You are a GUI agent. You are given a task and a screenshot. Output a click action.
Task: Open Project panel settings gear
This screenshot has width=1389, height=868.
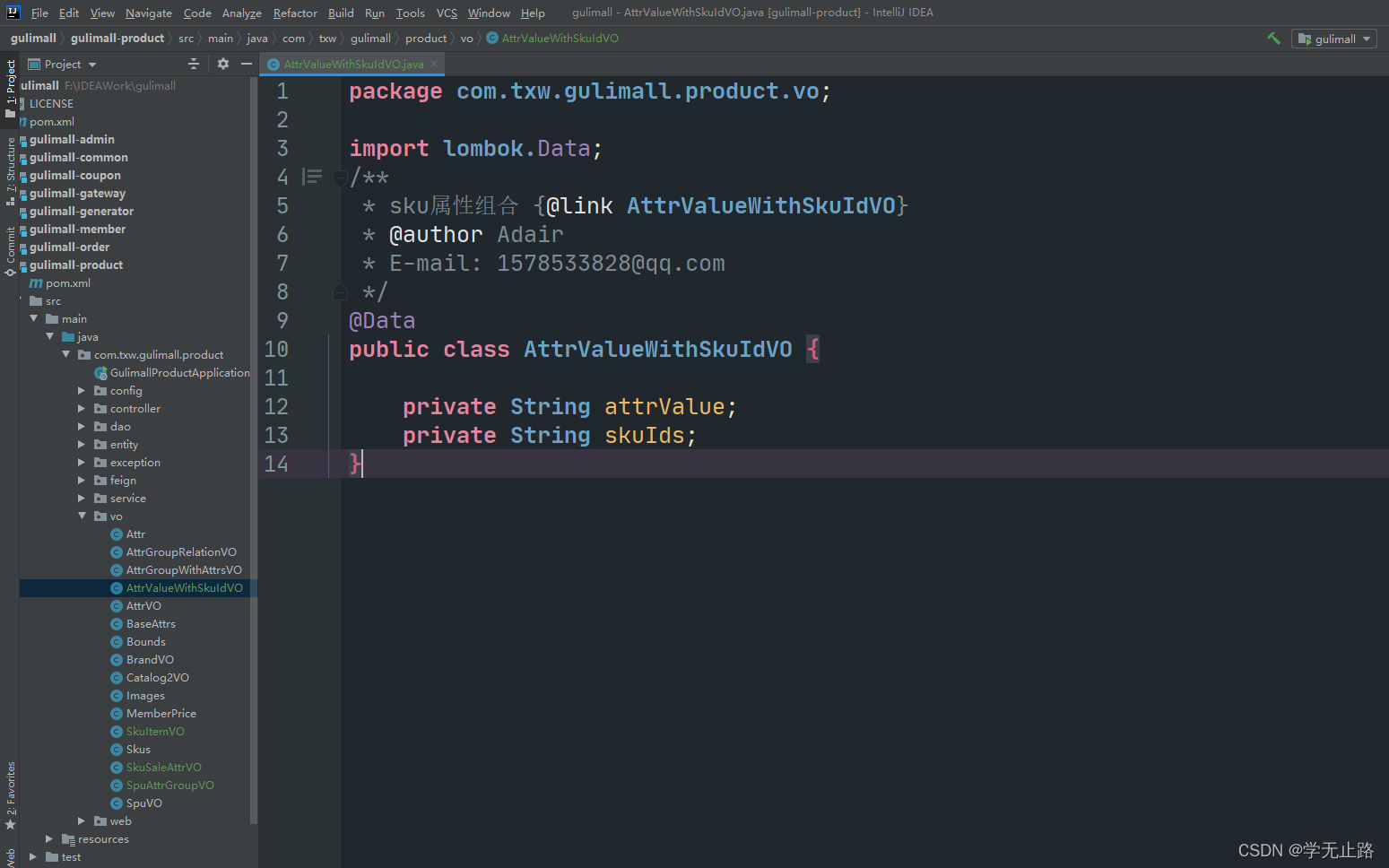223,64
